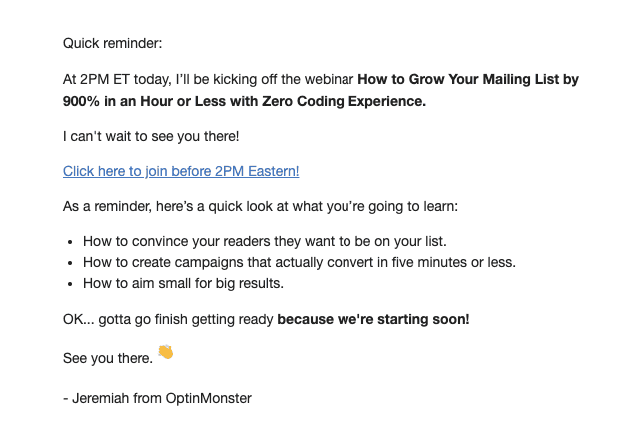Click the bullet dot before 'How to aim small'
Viewport: 644px width, 444px height.
(x=69, y=284)
